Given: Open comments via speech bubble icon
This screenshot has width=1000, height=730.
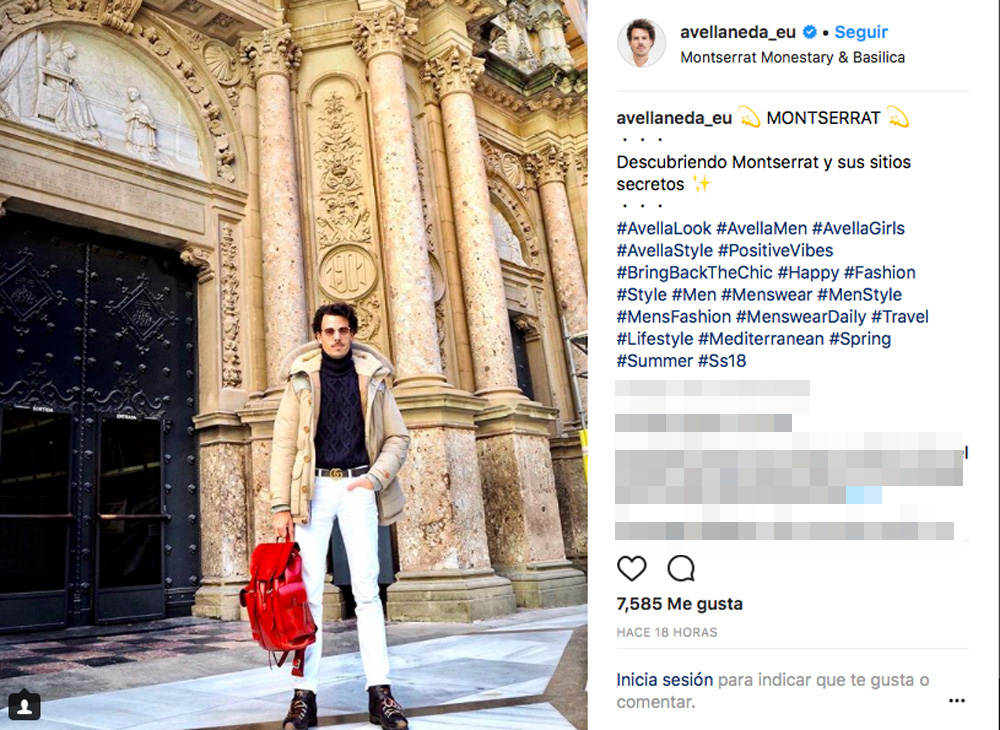Looking at the screenshot, I should 680,568.
